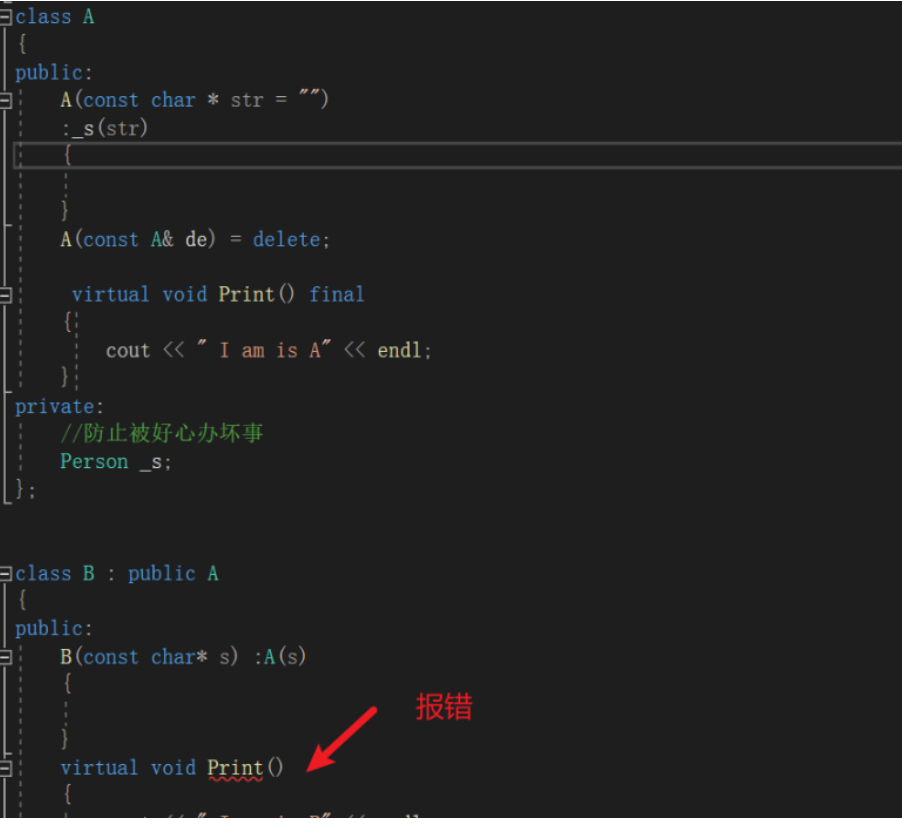Image resolution: width=902 pixels, height=829 pixels.
Task: Click the green Chinese comment line
Action: pos(161,433)
